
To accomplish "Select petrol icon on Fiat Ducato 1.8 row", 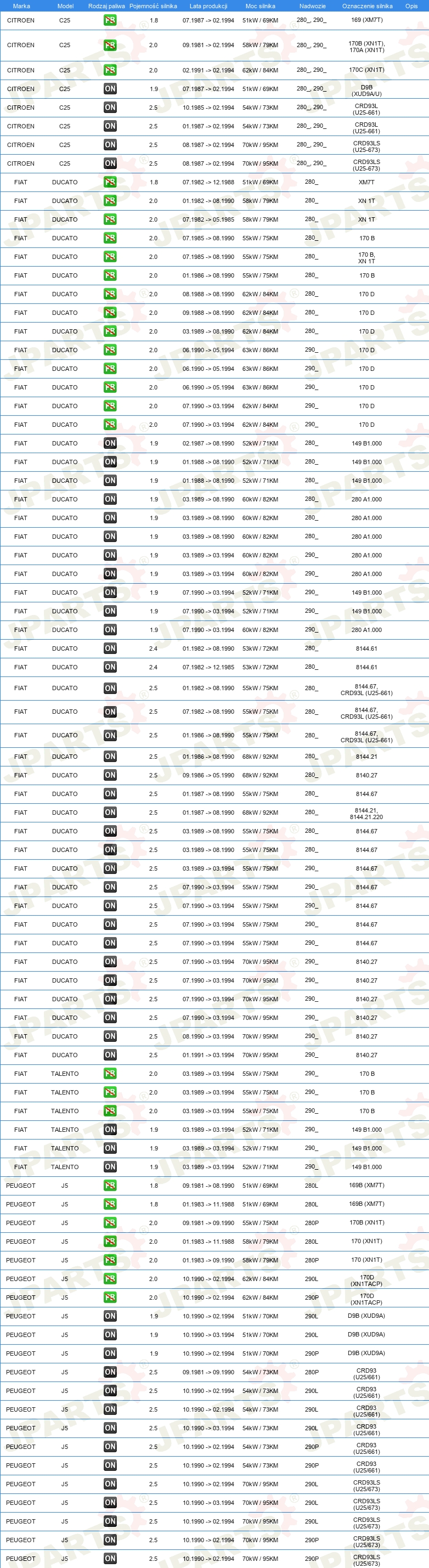I will [110, 182].
